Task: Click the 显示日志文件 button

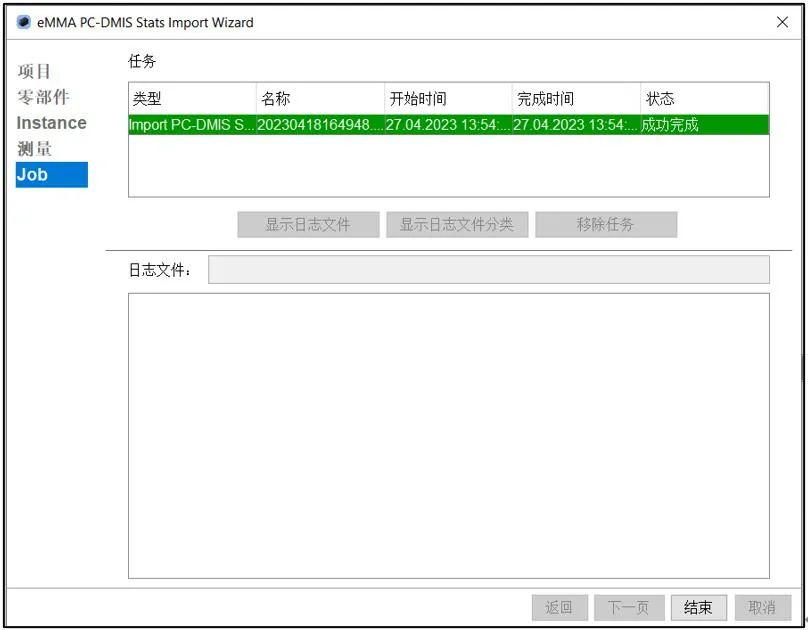Action: (308, 225)
